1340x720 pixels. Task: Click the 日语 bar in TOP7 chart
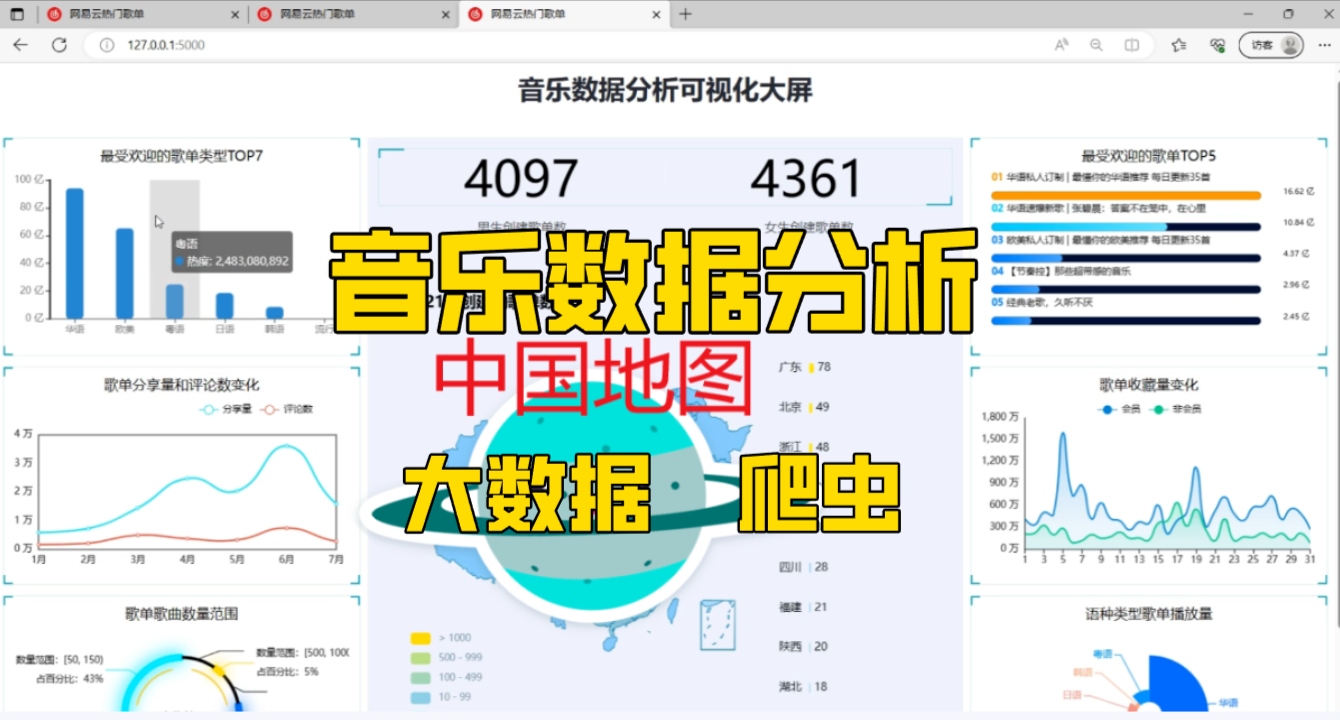pyautogui.click(x=224, y=305)
